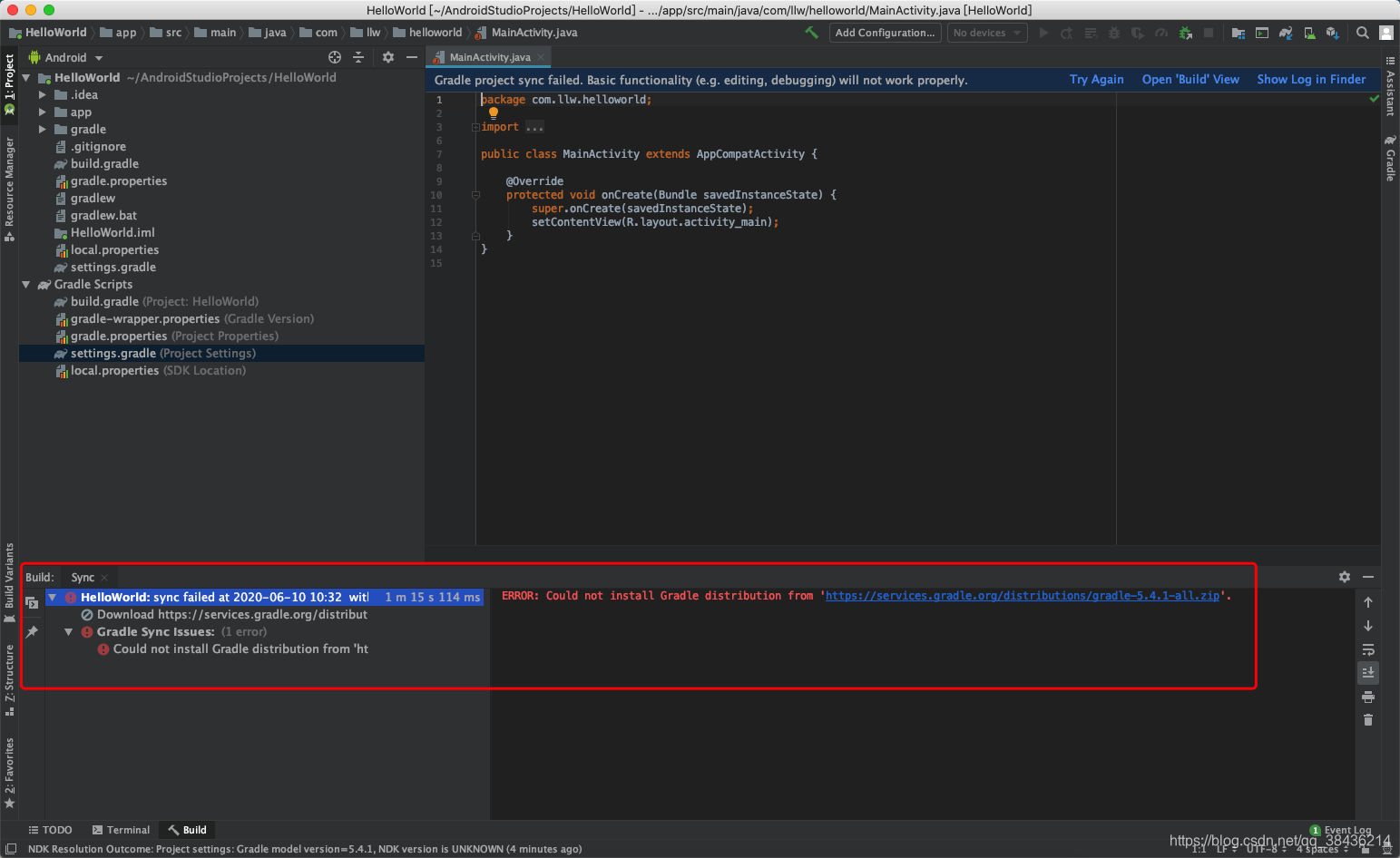Click the user account avatar icon
Viewport: 1400px width, 858px height.
[1386, 33]
